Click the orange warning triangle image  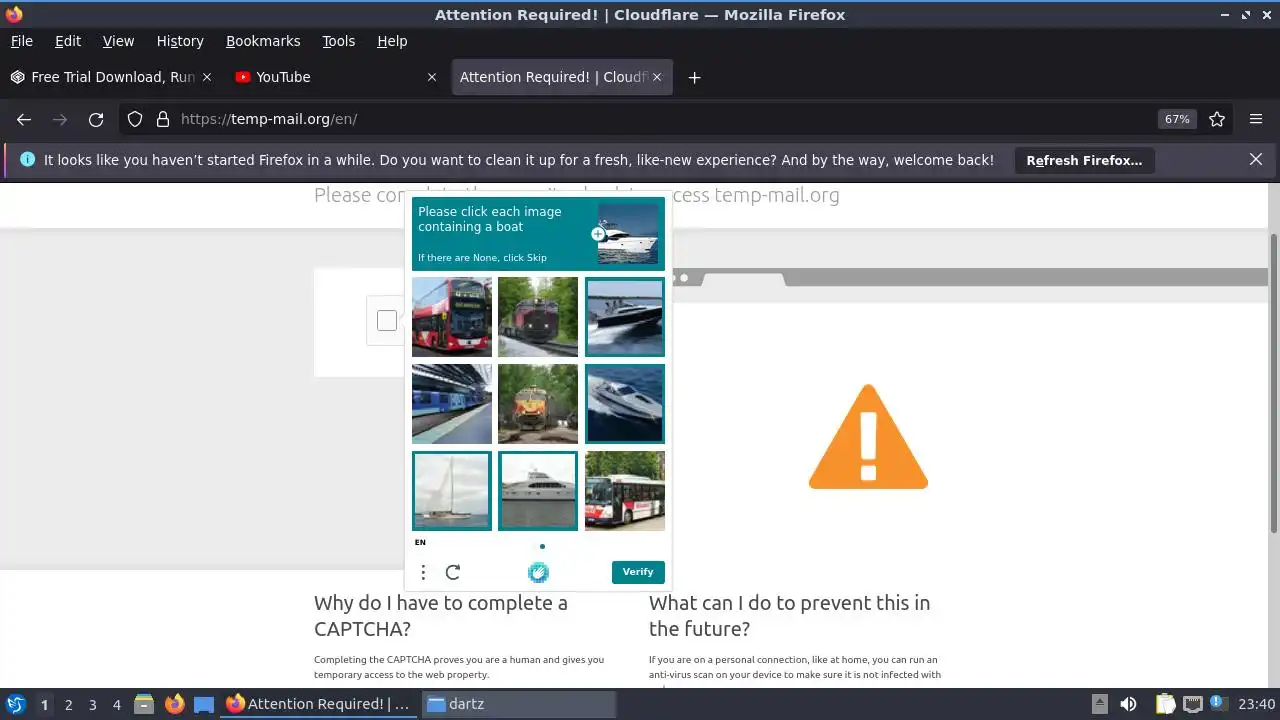tap(868, 437)
